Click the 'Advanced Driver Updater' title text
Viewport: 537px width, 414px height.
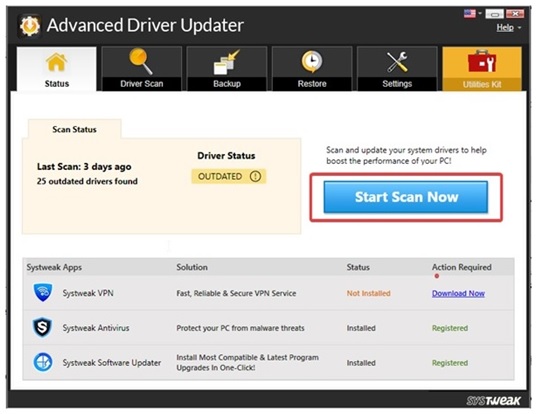[145, 25]
